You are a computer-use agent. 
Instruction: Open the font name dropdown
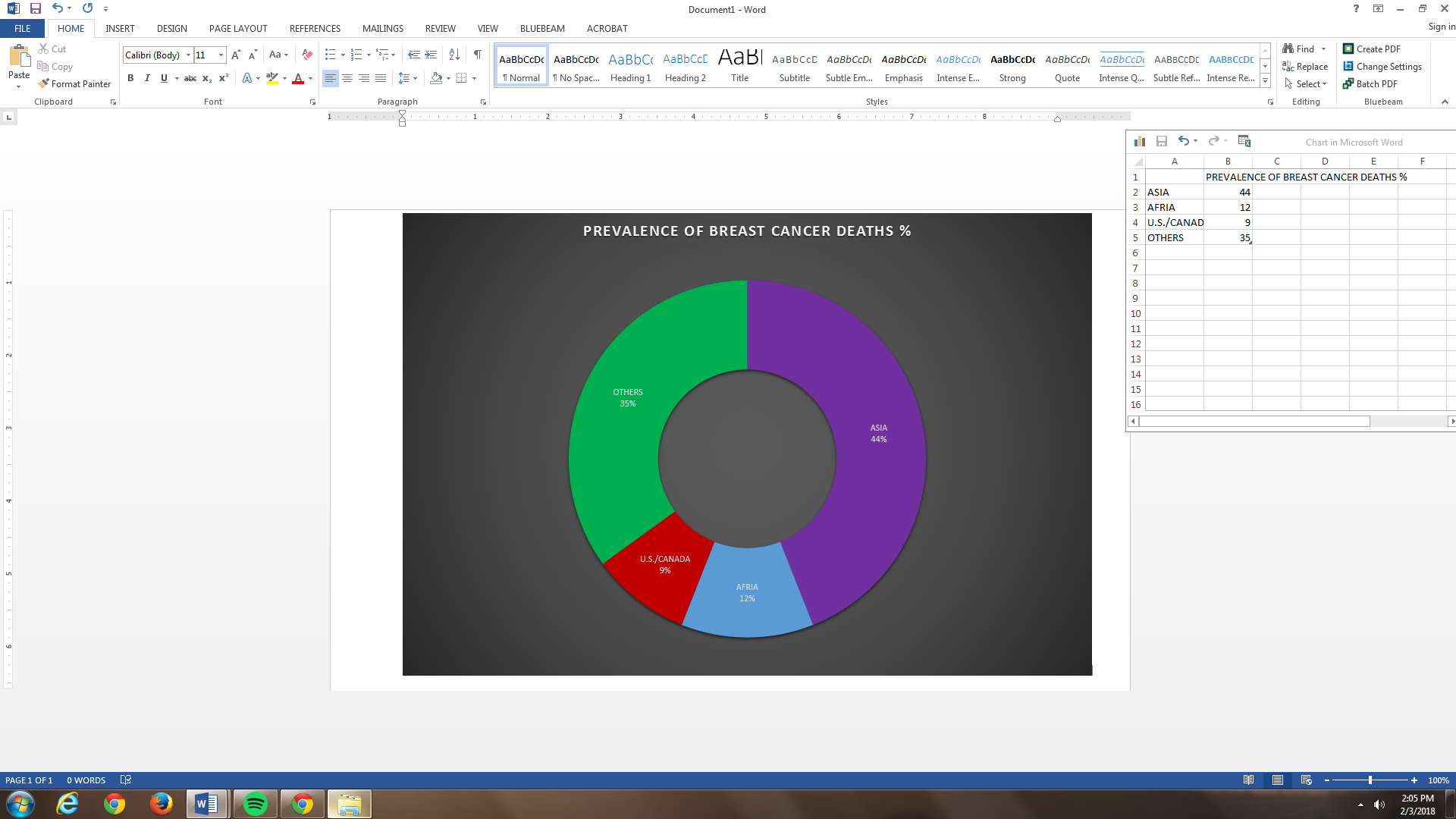pyautogui.click(x=188, y=55)
